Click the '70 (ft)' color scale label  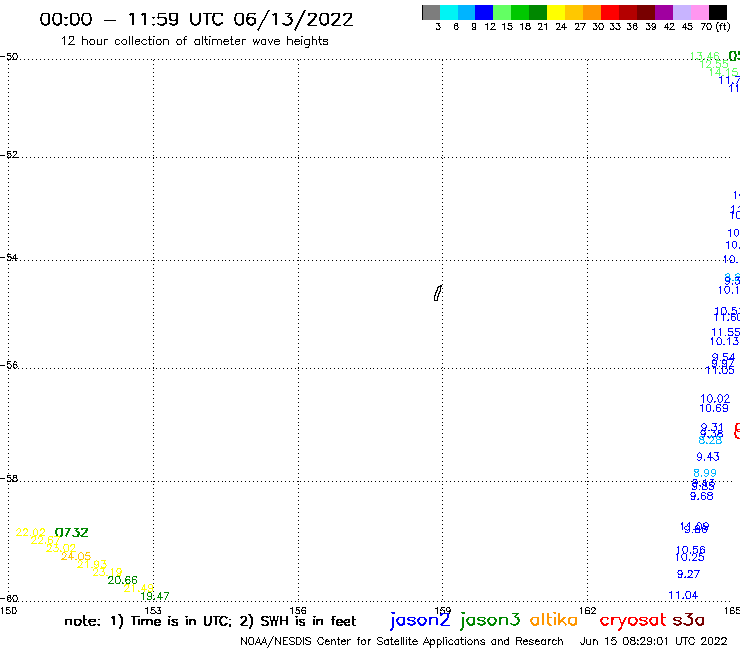point(715,27)
